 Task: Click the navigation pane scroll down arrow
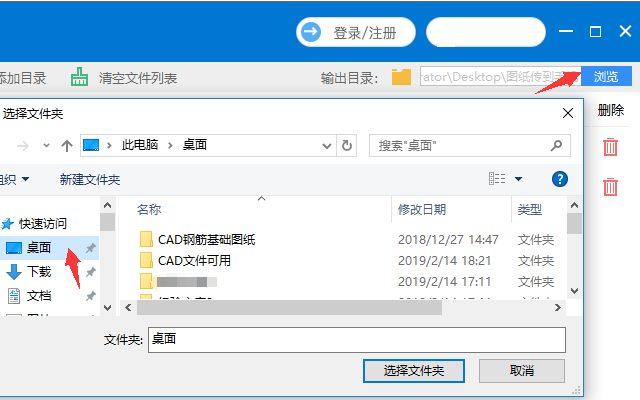(x=108, y=307)
